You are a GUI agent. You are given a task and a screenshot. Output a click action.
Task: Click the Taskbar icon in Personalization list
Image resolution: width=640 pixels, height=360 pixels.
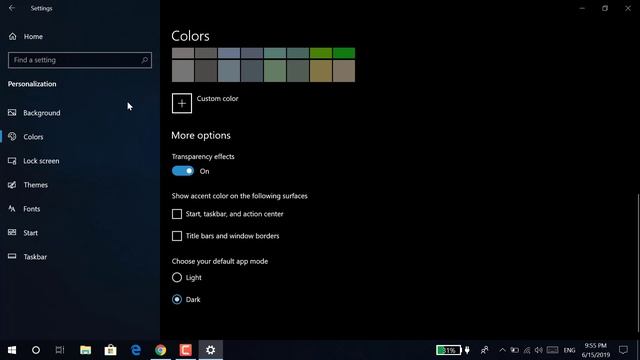pyautogui.click(x=12, y=256)
